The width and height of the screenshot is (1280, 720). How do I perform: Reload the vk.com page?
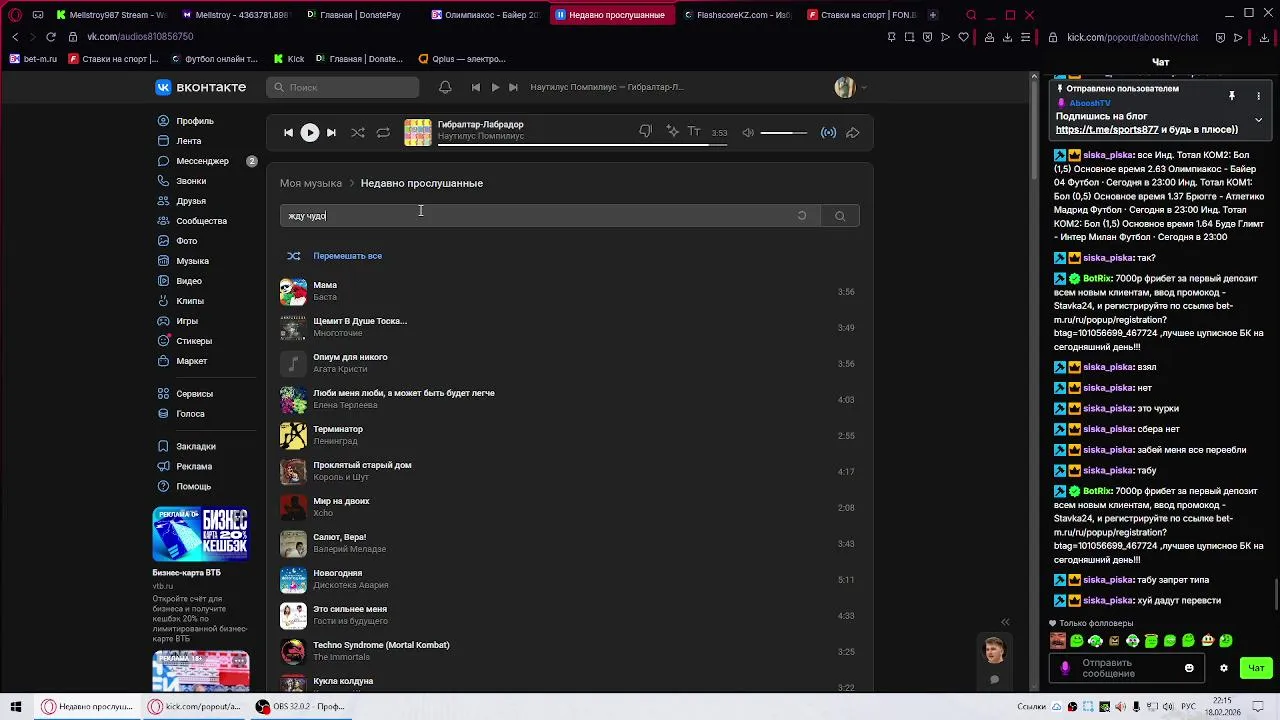51,37
